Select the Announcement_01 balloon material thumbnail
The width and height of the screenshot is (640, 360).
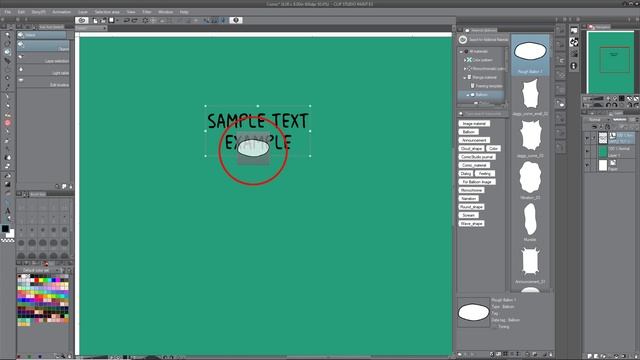[530, 262]
